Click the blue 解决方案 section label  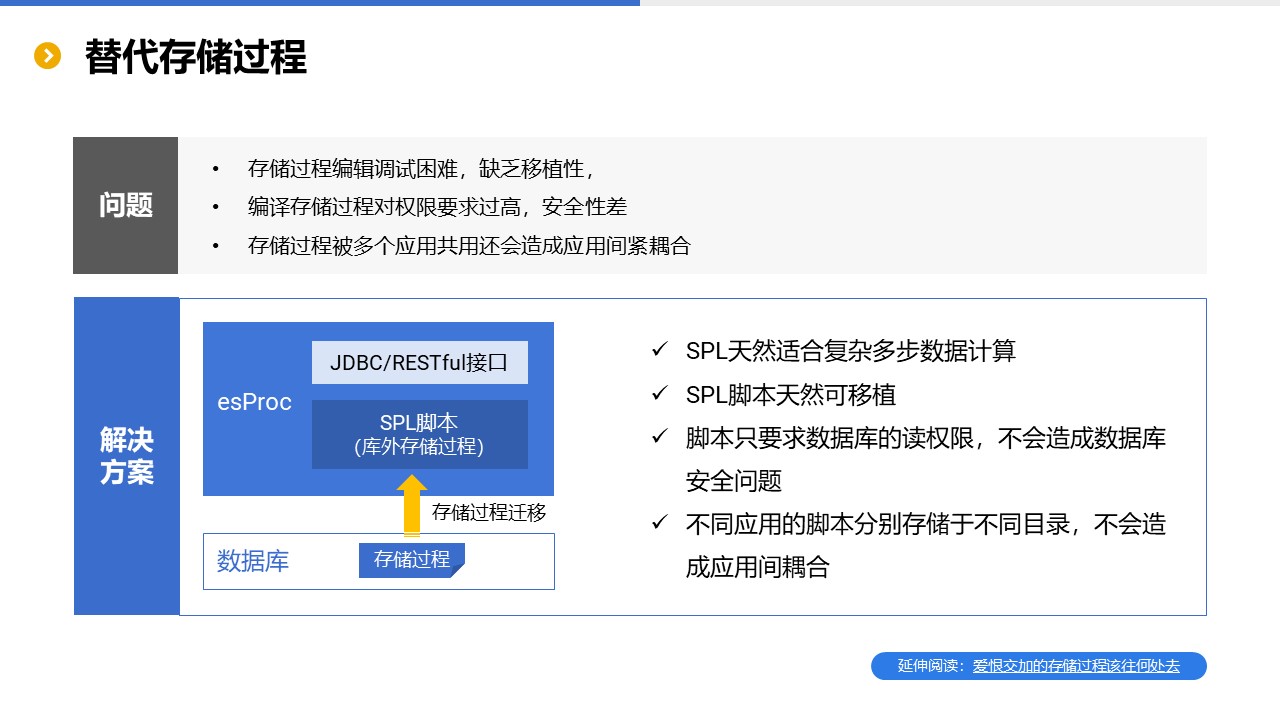point(126,456)
